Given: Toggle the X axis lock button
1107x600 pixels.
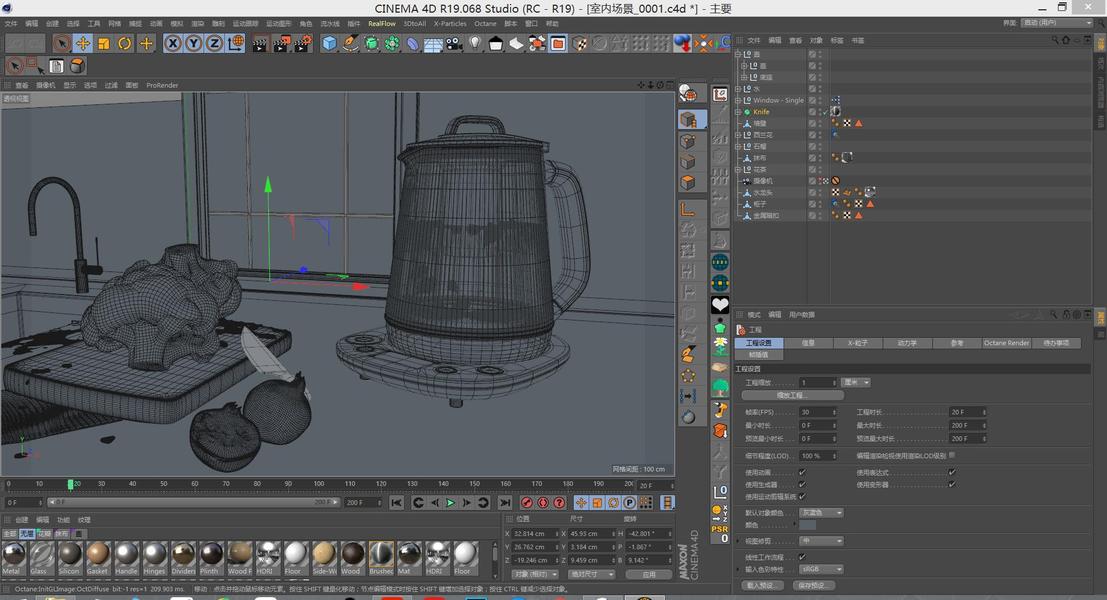Looking at the screenshot, I should pyautogui.click(x=173, y=43).
